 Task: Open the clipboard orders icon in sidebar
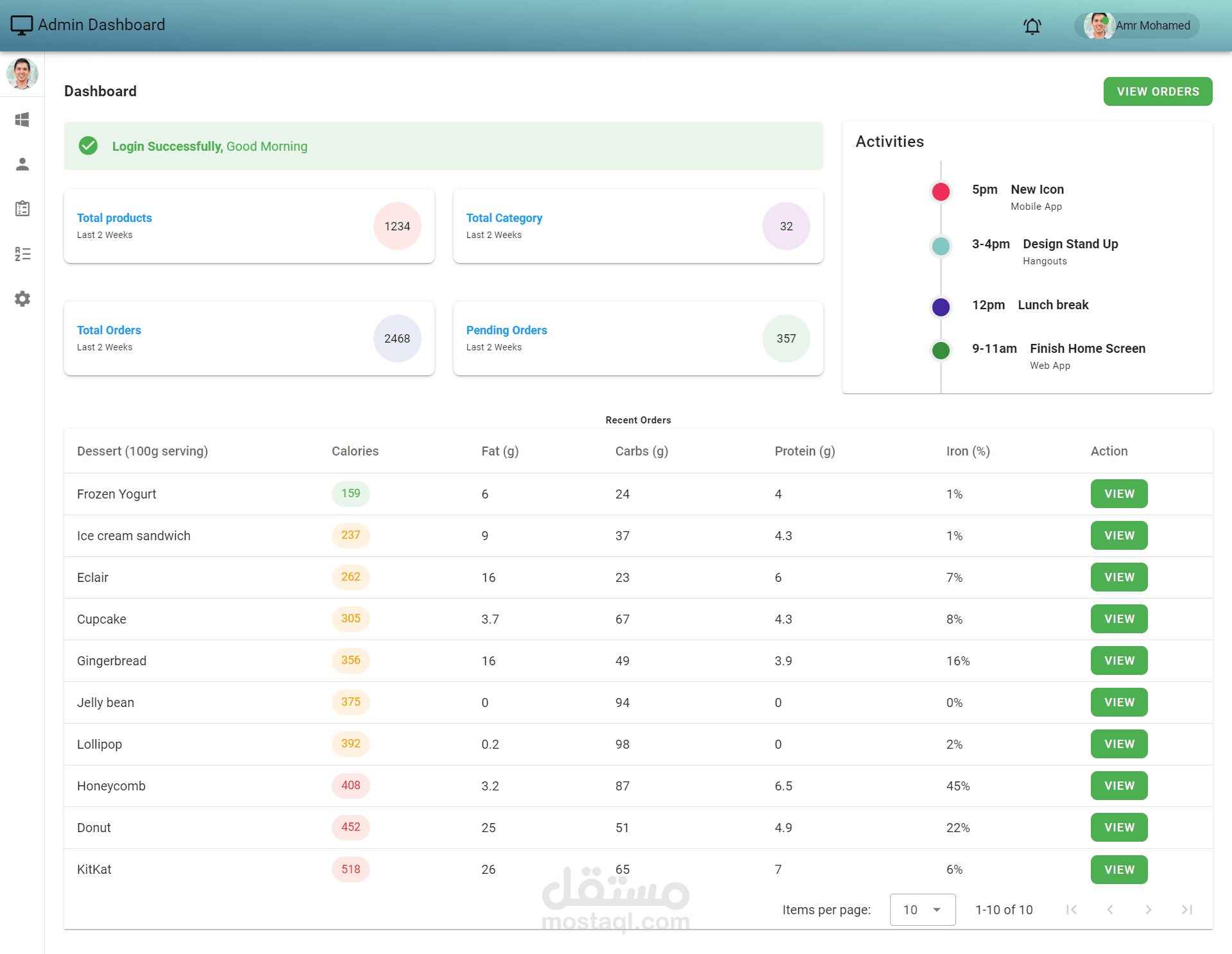point(22,209)
